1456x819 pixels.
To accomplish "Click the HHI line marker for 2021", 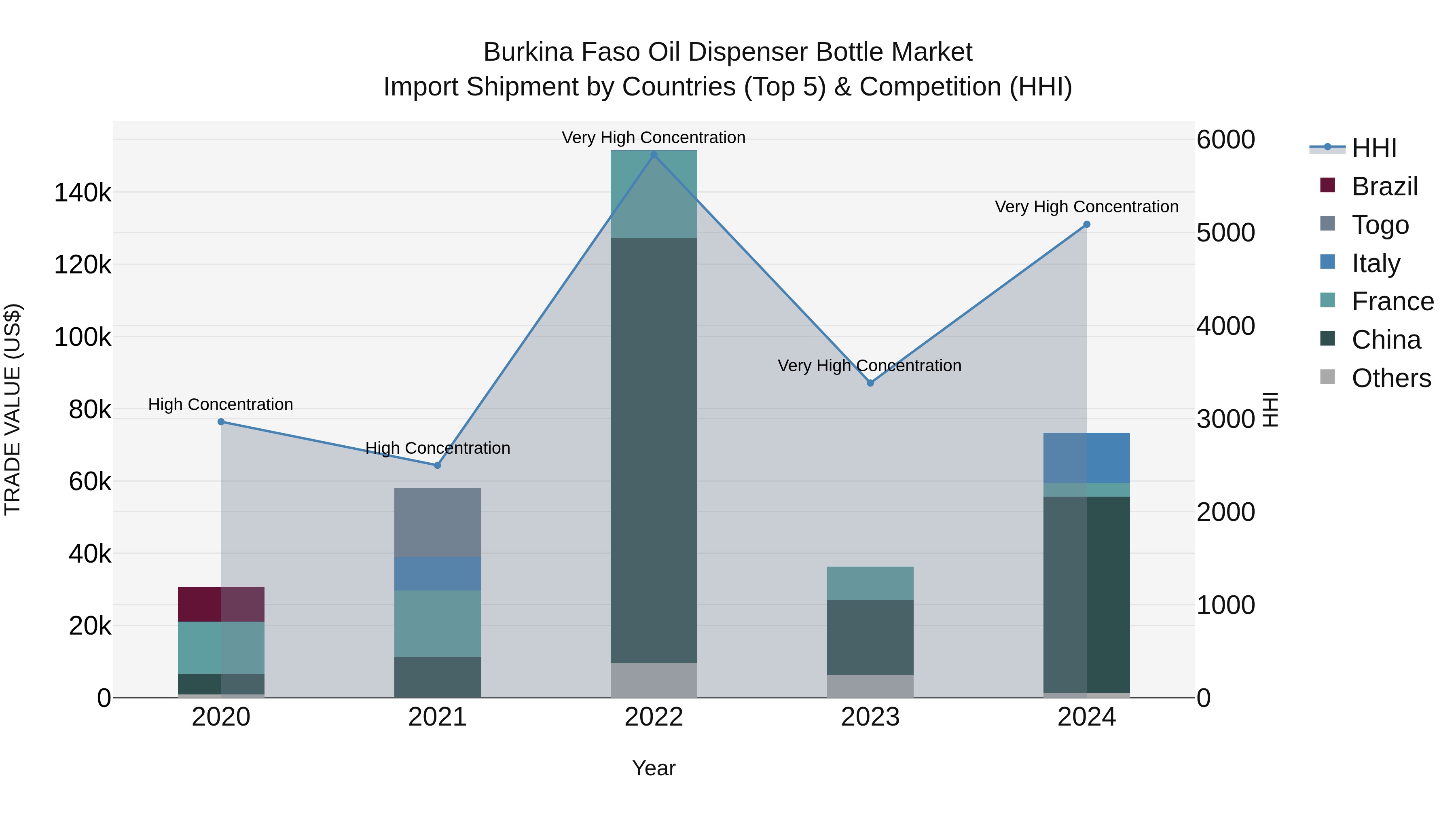I will pos(438,465).
